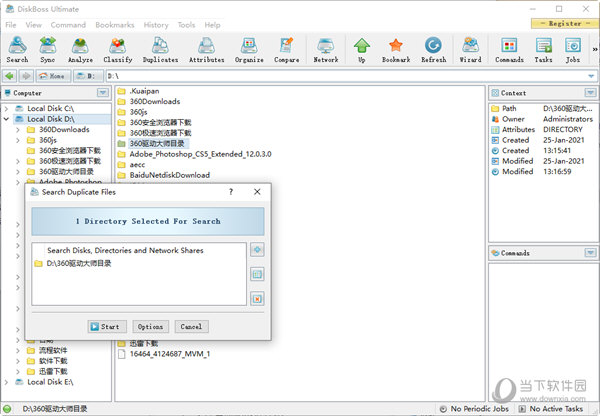Launch the Sync tool
600x416 pixels.
[x=48, y=50]
